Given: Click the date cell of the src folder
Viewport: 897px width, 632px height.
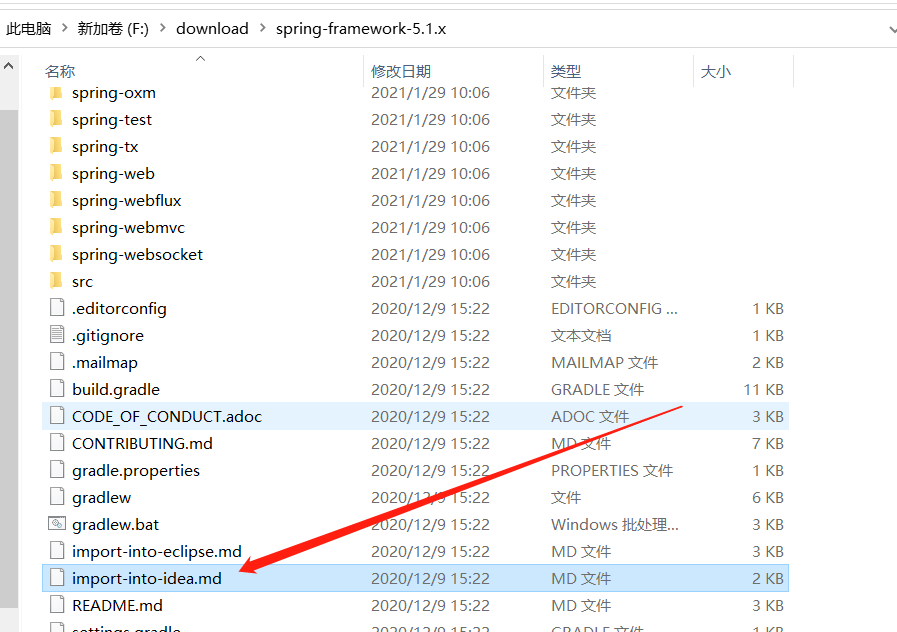Looking at the screenshot, I should (x=430, y=281).
